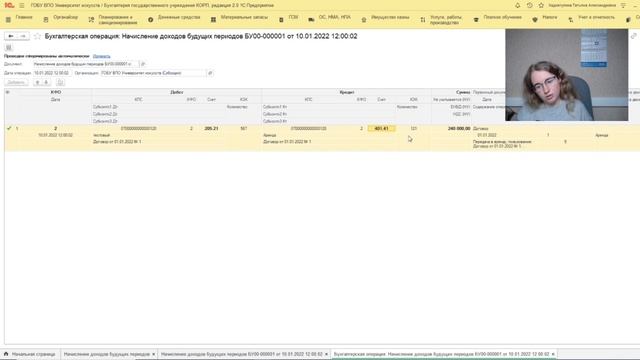640x360 pixels.
Task: Open Налоги section
Action: click(x=550, y=17)
